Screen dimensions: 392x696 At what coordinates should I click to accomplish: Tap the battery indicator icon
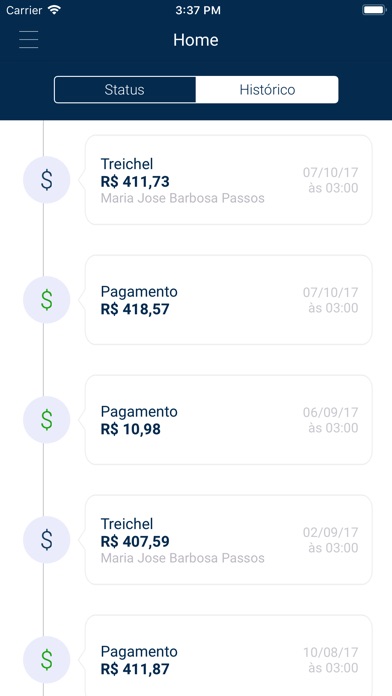pyautogui.click(x=374, y=10)
